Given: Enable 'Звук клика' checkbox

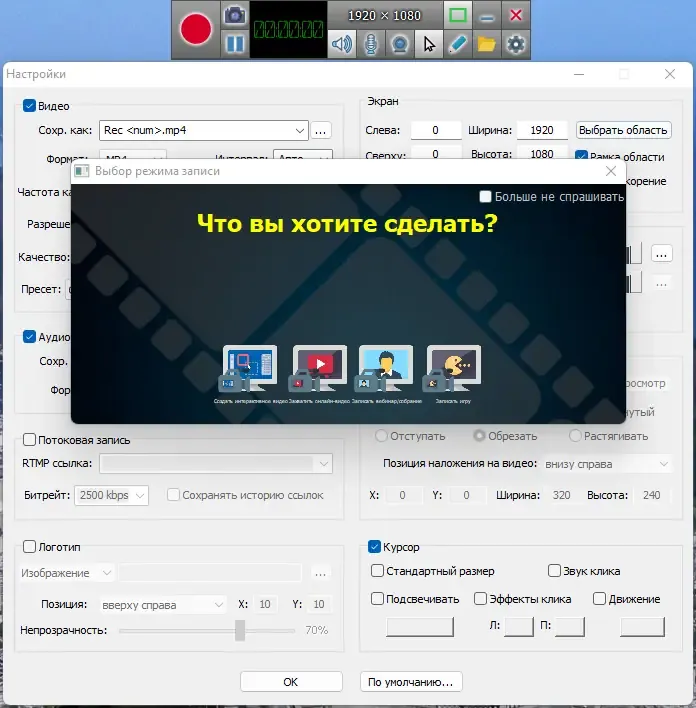Looking at the screenshot, I should [554, 571].
